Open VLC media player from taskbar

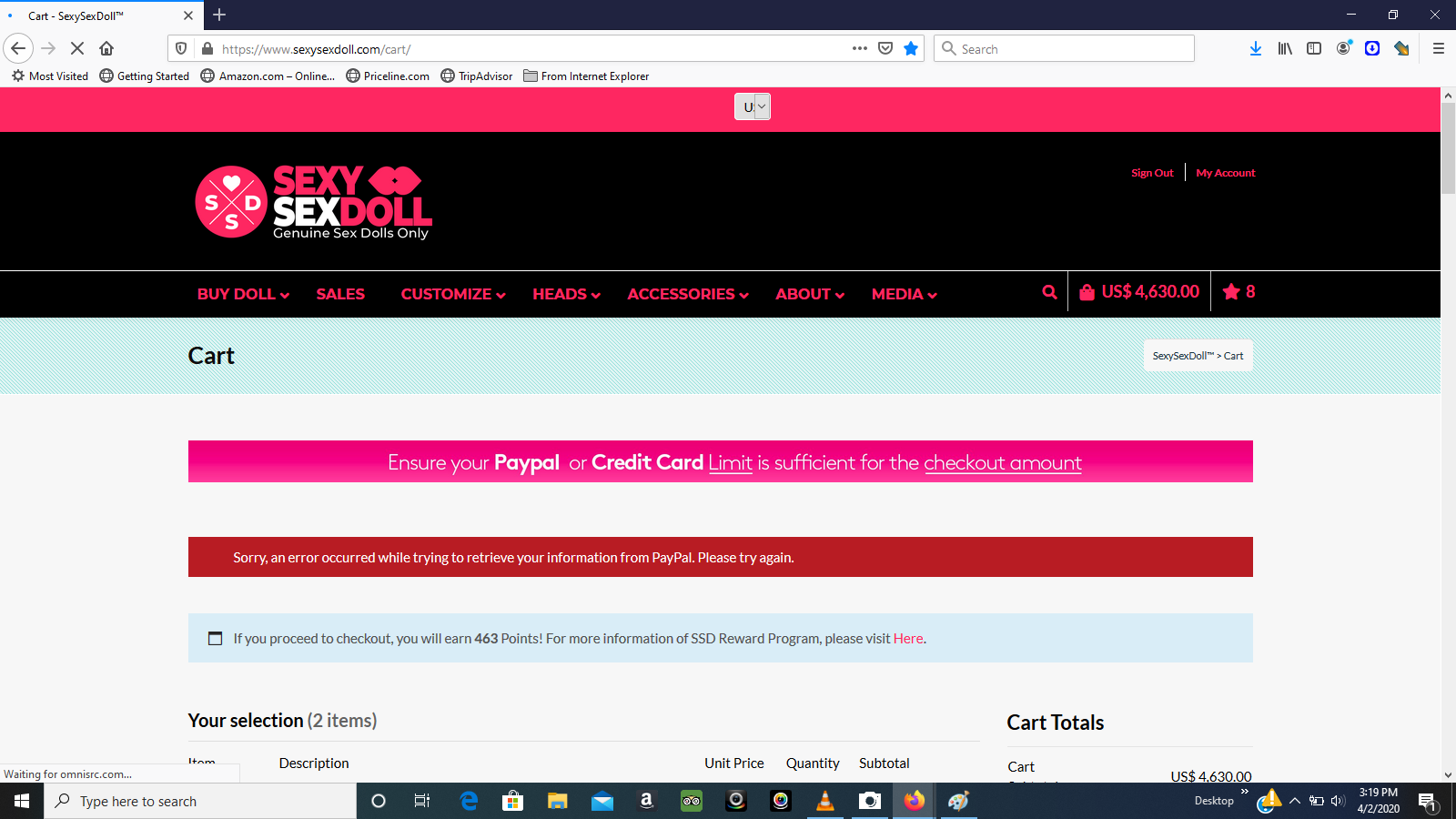point(825,801)
